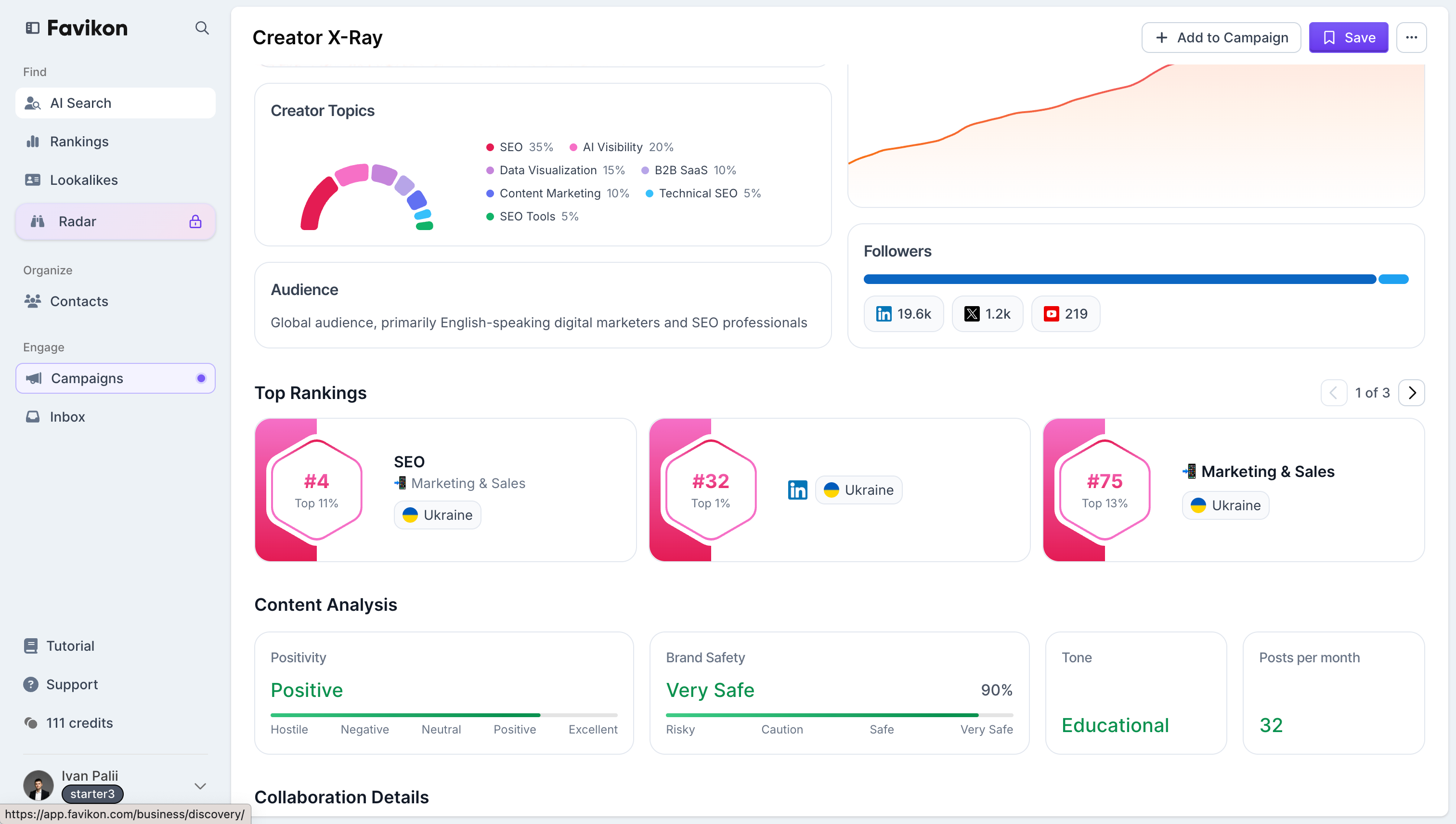Open the LinkedIn 19.6k followers chip
This screenshot has height=824, width=1456.
pos(903,313)
